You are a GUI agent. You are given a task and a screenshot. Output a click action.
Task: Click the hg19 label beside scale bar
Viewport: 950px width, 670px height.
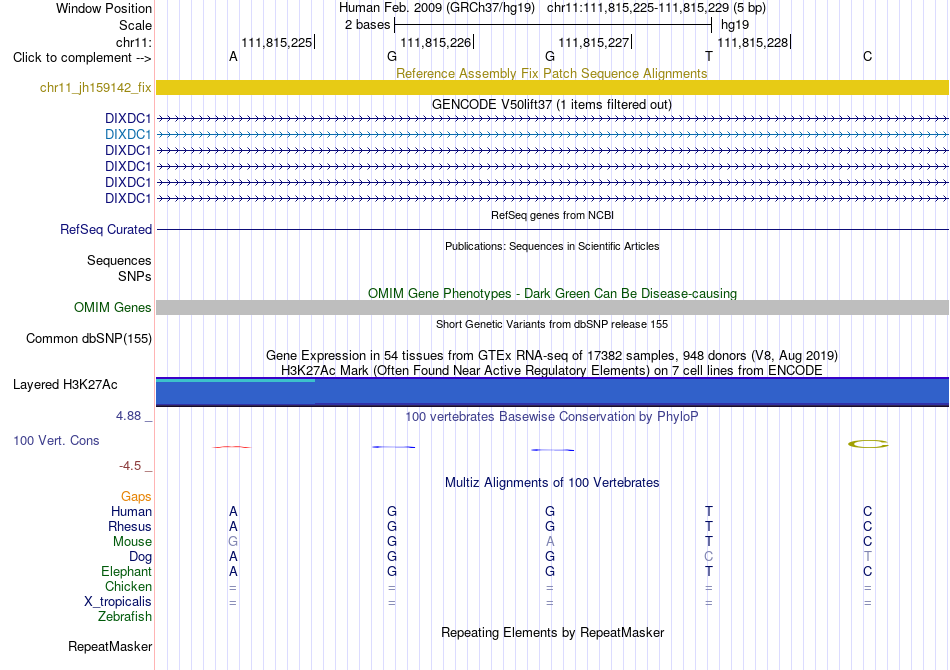point(735,25)
